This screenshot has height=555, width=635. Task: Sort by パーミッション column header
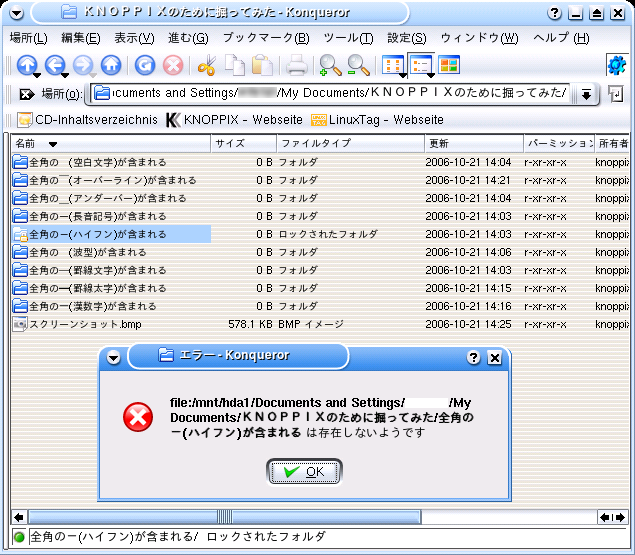(559, 143)
